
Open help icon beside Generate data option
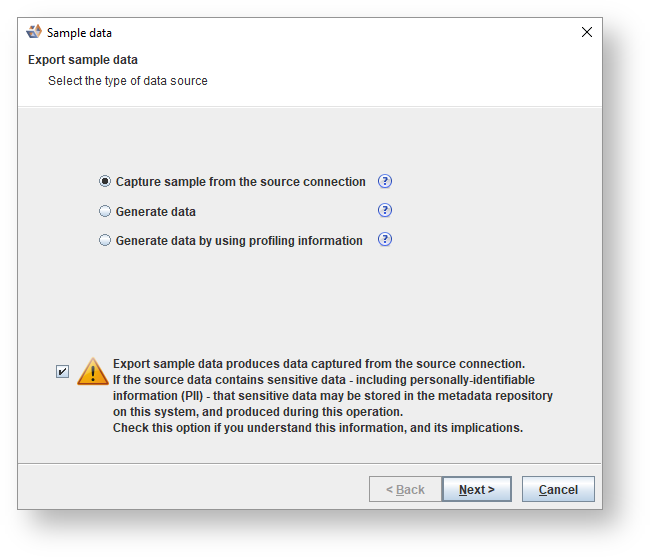[385, 210]
